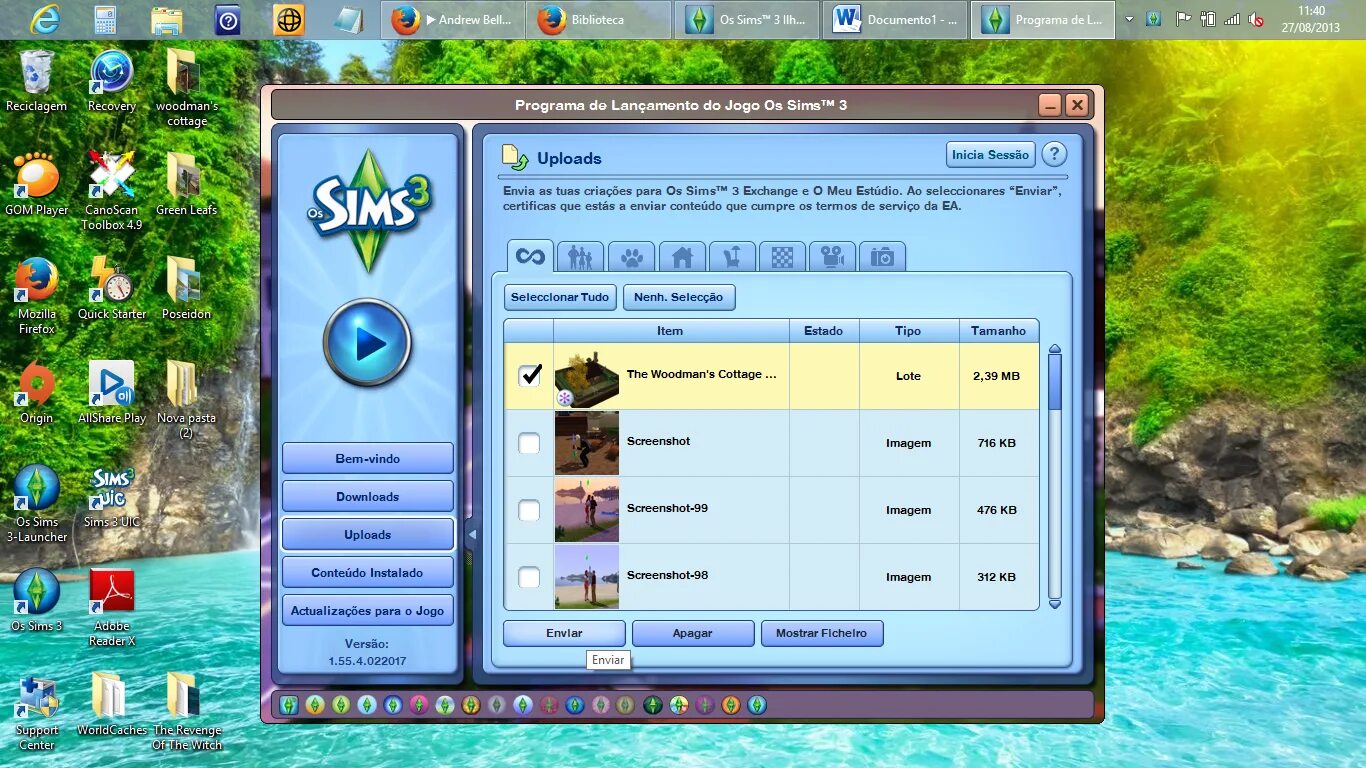Switch to the Sims households tab

click(x=580, y=257)
